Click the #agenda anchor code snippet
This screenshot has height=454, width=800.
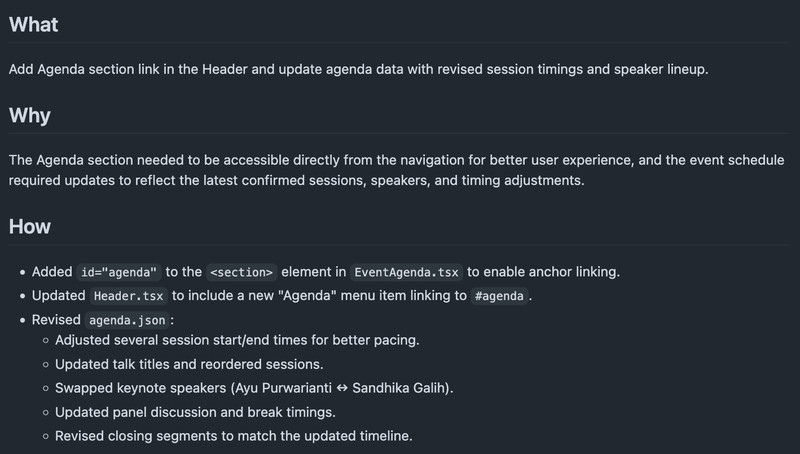(497, 297)
